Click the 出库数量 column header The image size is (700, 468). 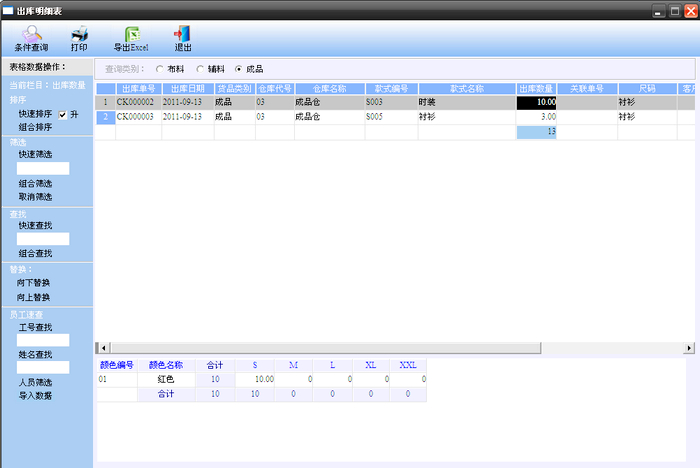pos(536,89)
